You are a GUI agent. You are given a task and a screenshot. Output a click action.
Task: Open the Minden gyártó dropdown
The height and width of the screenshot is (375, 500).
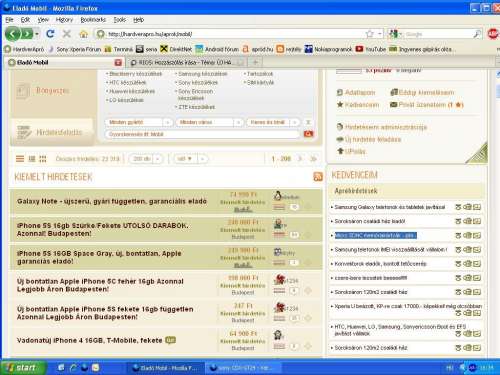point(138,122)
